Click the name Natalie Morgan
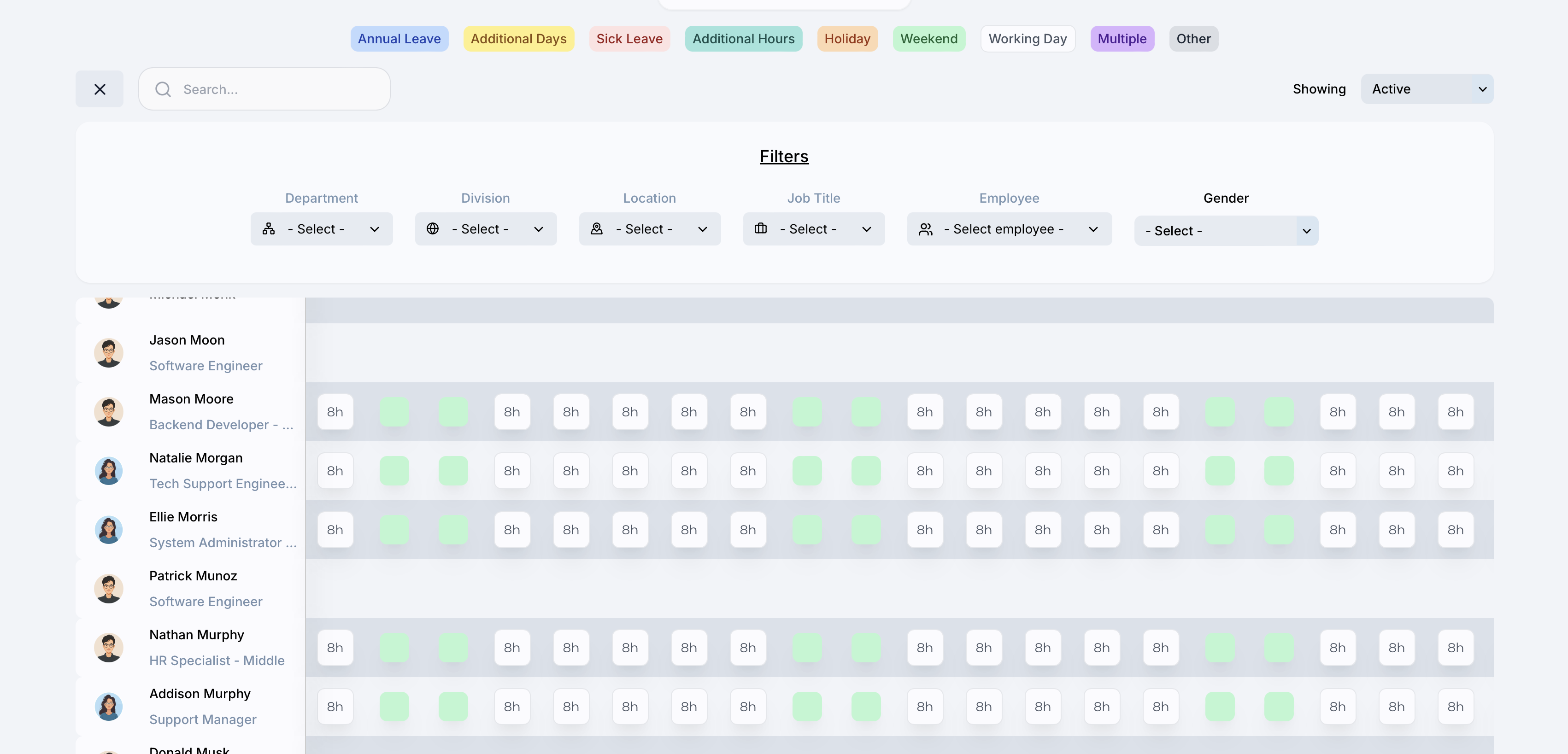The height and width of the screenshot is (754, 1568). coord(195,458)
